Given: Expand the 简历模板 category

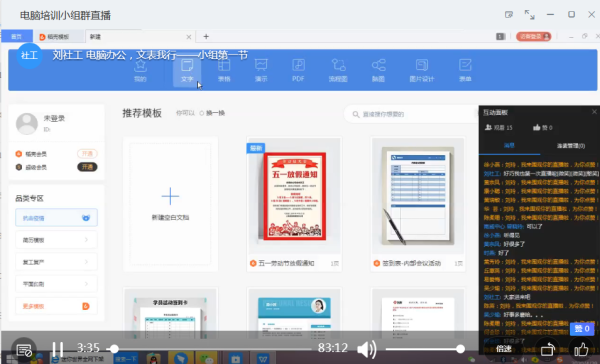Looking at the screenshot, I should [56, 240].
